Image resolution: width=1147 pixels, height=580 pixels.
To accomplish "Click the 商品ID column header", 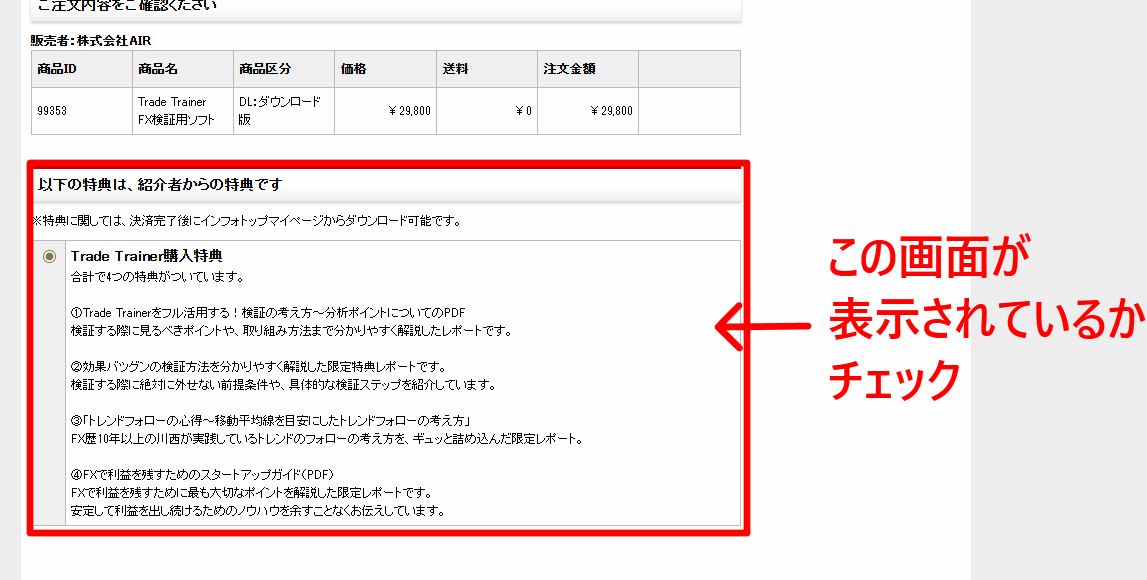I will click(x=82, y=69).
